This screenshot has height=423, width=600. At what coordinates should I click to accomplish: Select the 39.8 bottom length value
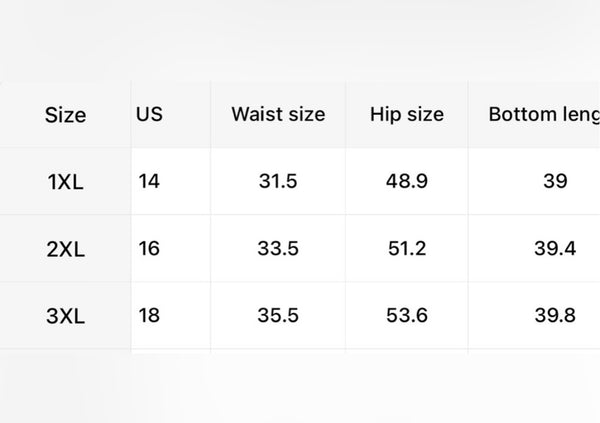click(x=555, y=315)
